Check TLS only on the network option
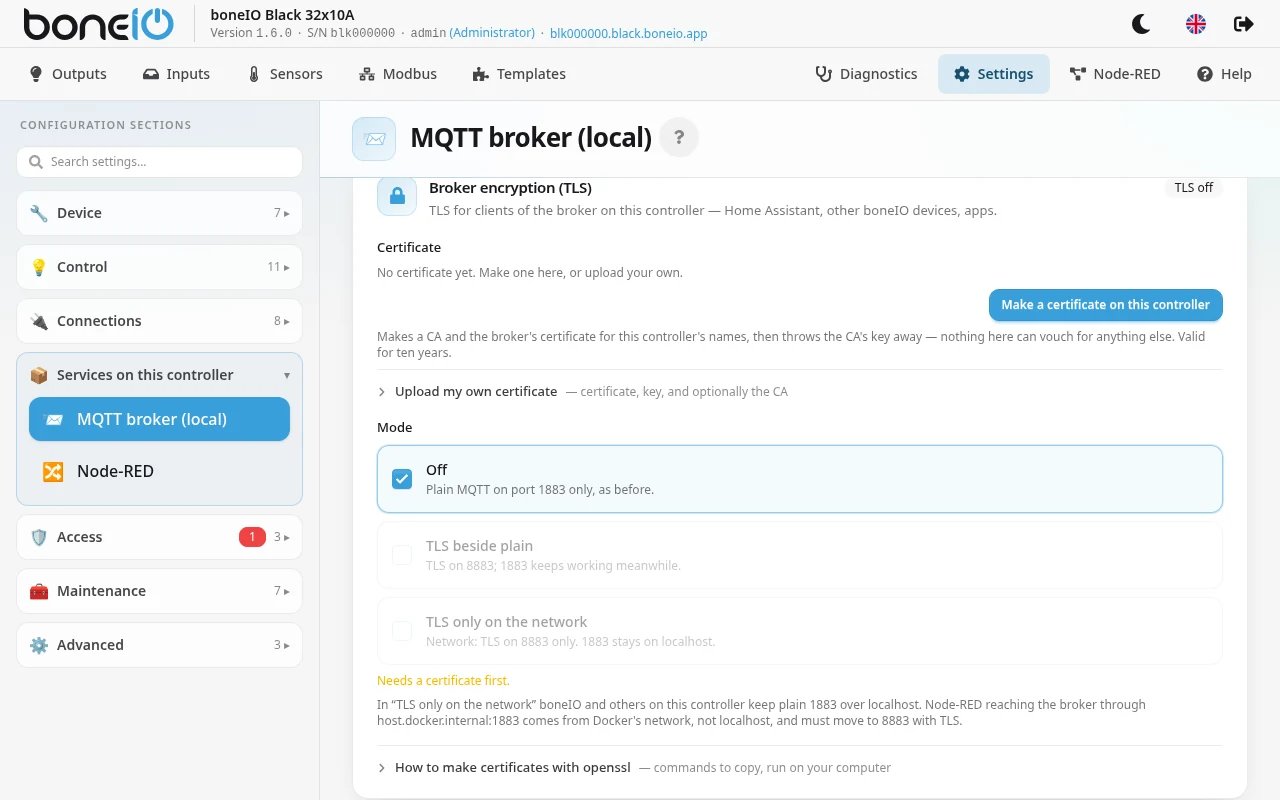Screen dimensions: 1280x800 click(x=402, y=631)
